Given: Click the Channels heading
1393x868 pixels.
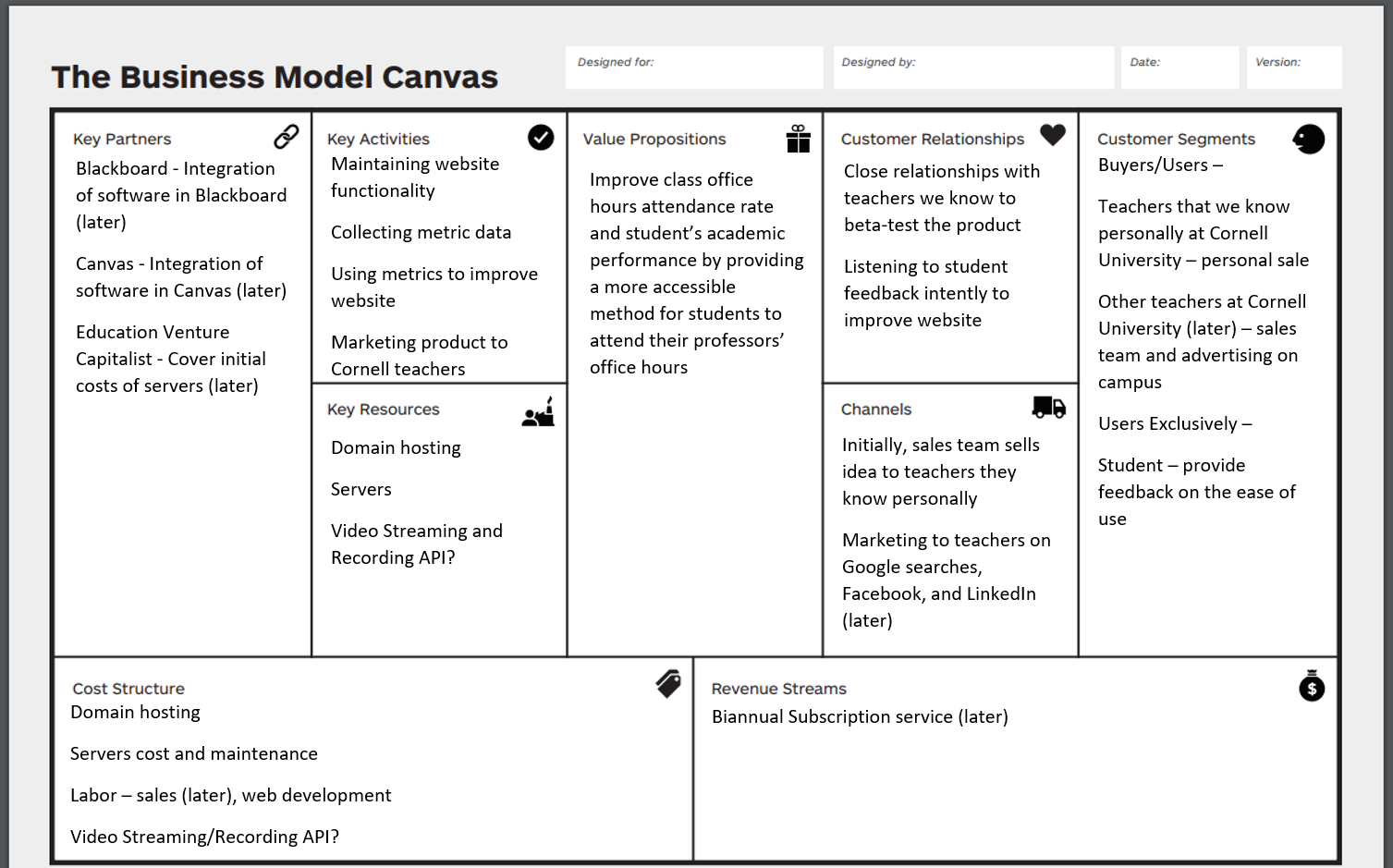Looking at the screenshot, I should 876,410.
